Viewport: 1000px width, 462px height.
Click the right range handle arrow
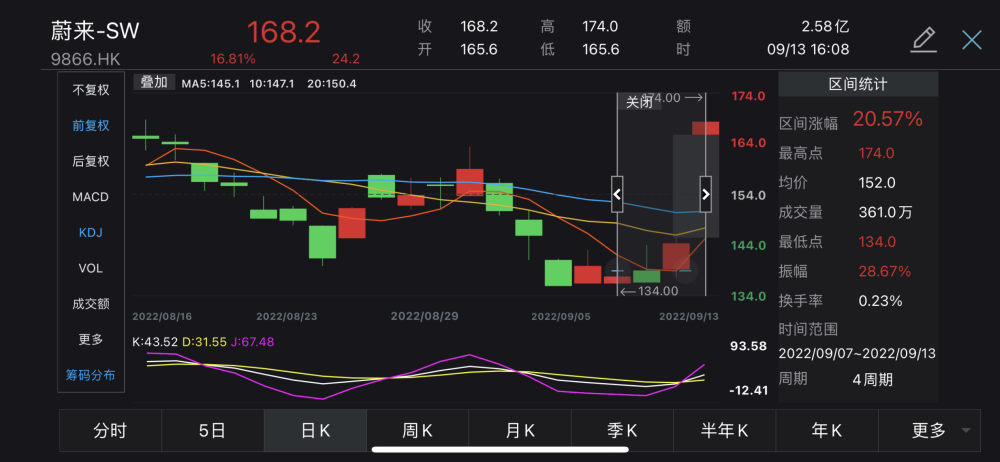point(705,194)
